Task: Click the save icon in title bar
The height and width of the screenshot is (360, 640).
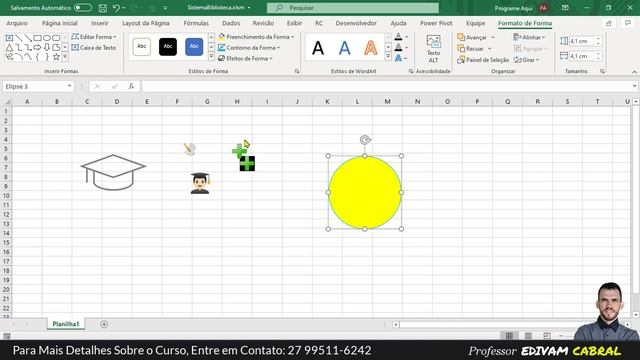Action: (x=103, y=8)
